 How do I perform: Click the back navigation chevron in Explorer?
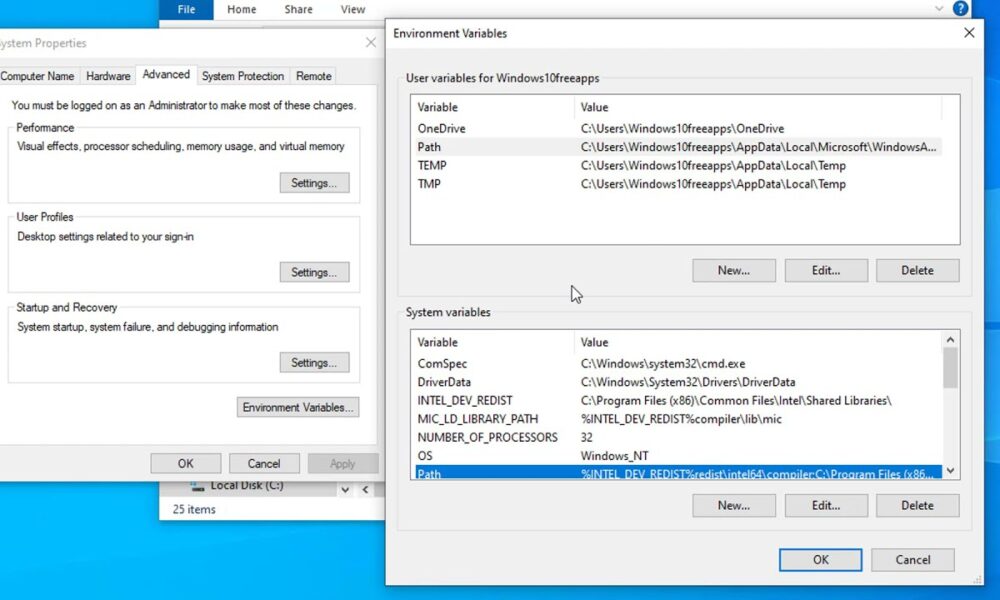366,488
